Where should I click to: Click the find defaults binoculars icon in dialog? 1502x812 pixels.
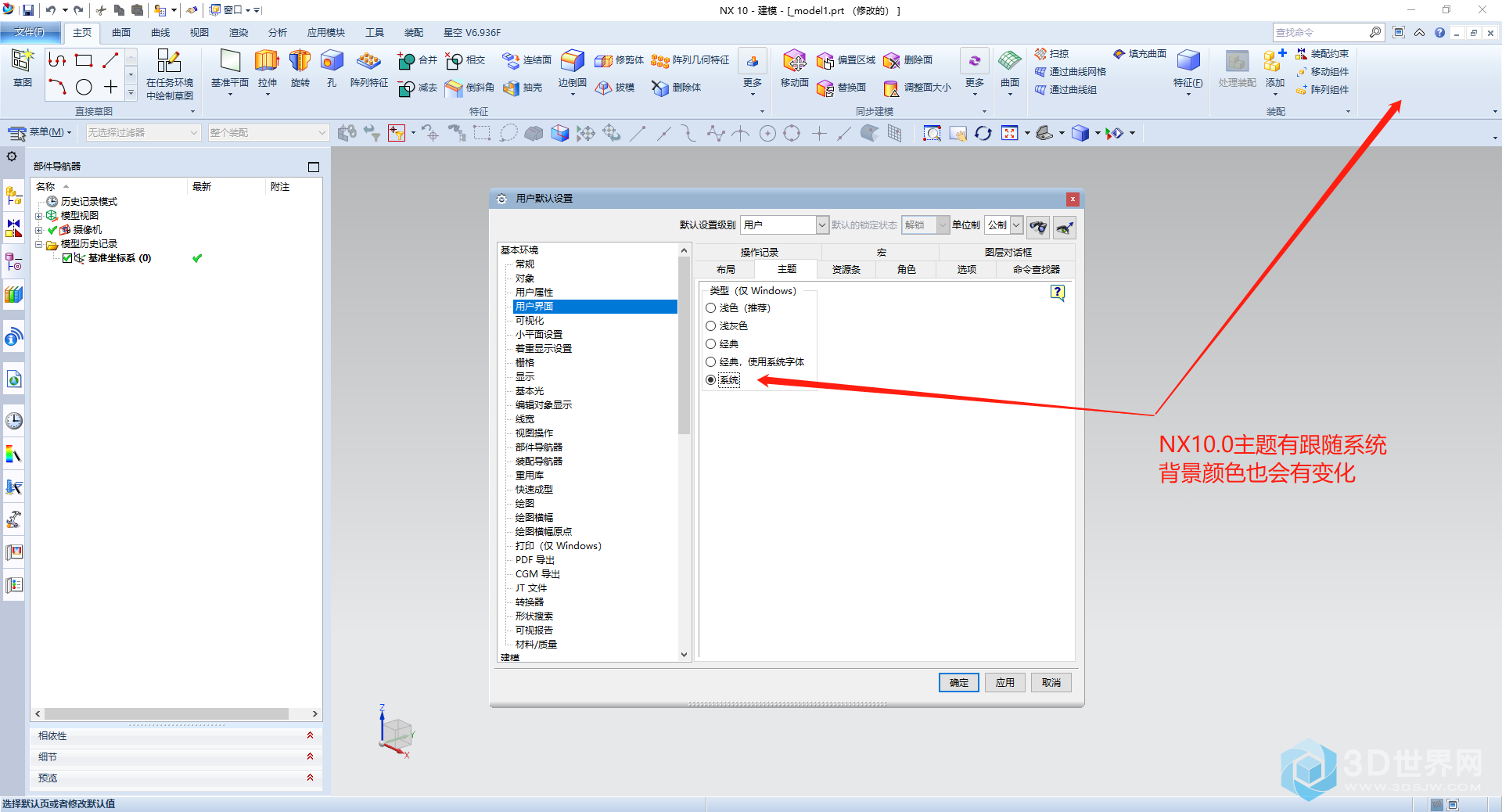1038,227
